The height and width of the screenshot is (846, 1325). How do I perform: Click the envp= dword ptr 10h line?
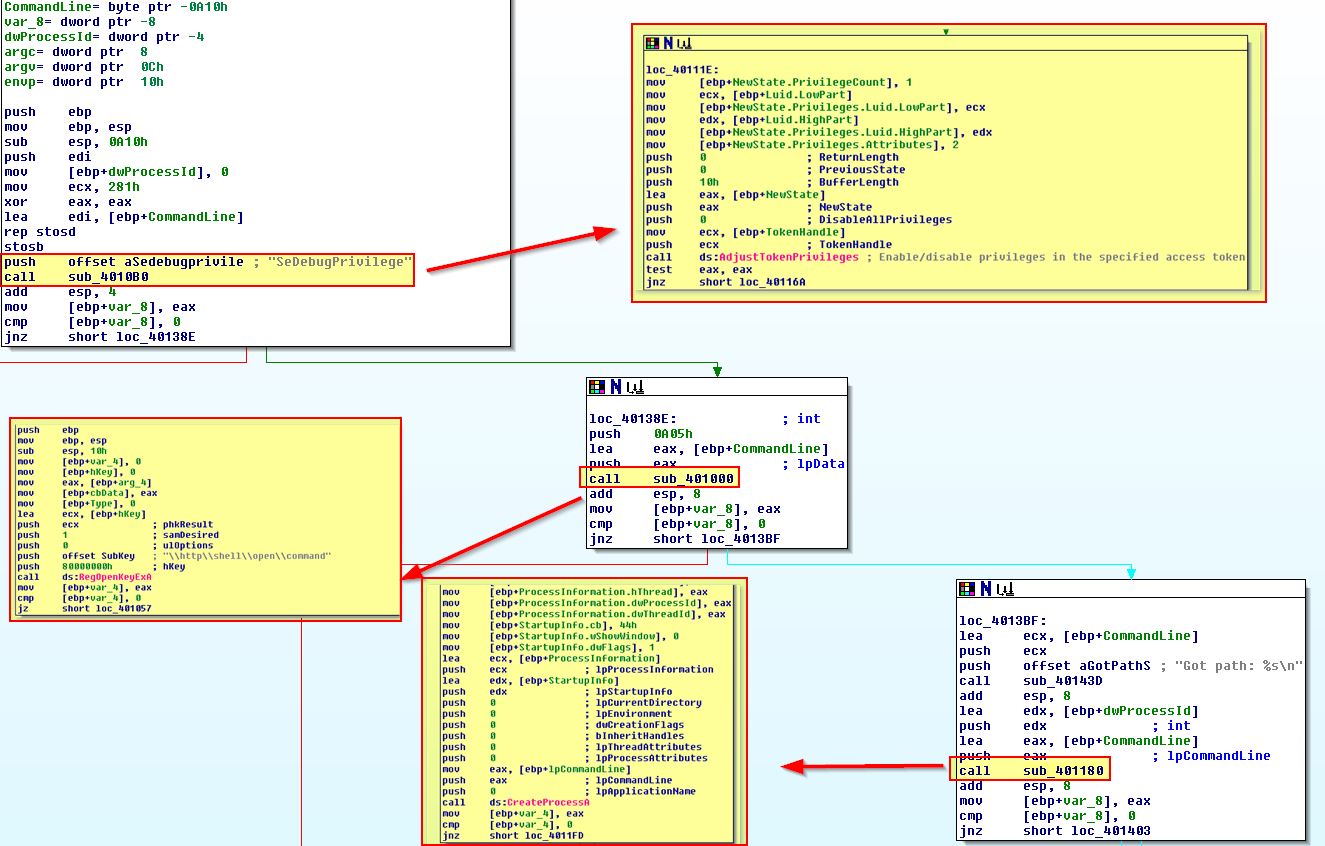click(84, 82)
